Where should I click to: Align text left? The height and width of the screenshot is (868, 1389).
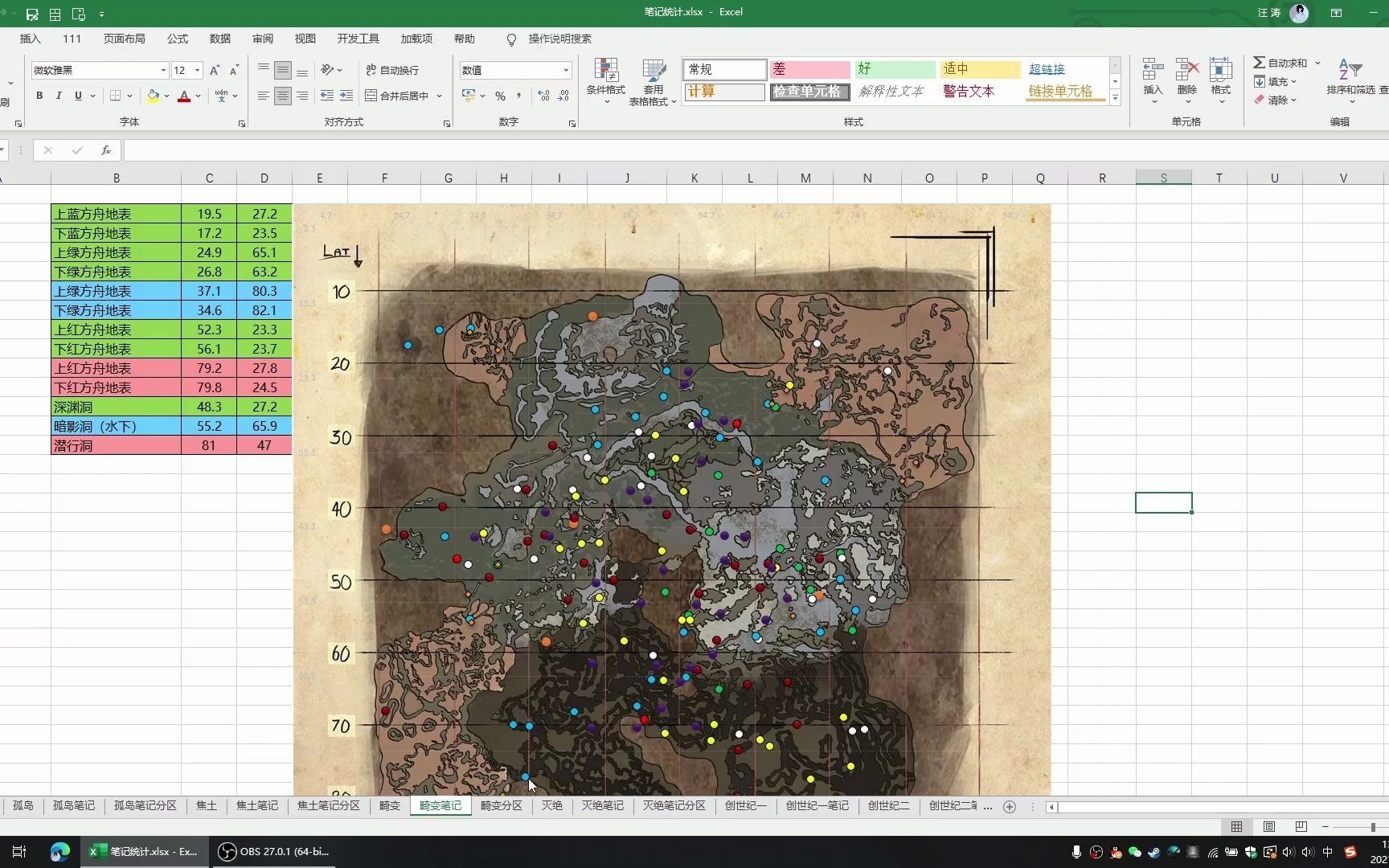[x=264, y=96]
